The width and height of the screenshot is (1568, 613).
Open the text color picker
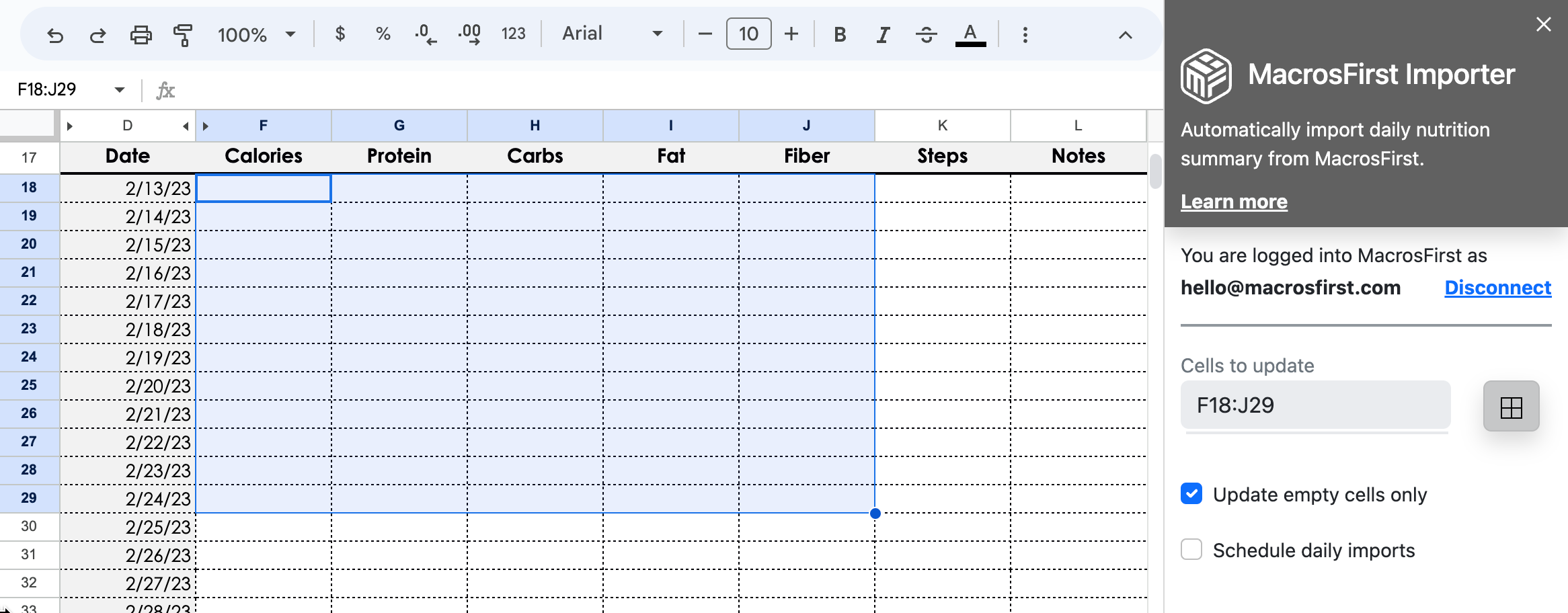pyautogui.click(x=969, y=34)
